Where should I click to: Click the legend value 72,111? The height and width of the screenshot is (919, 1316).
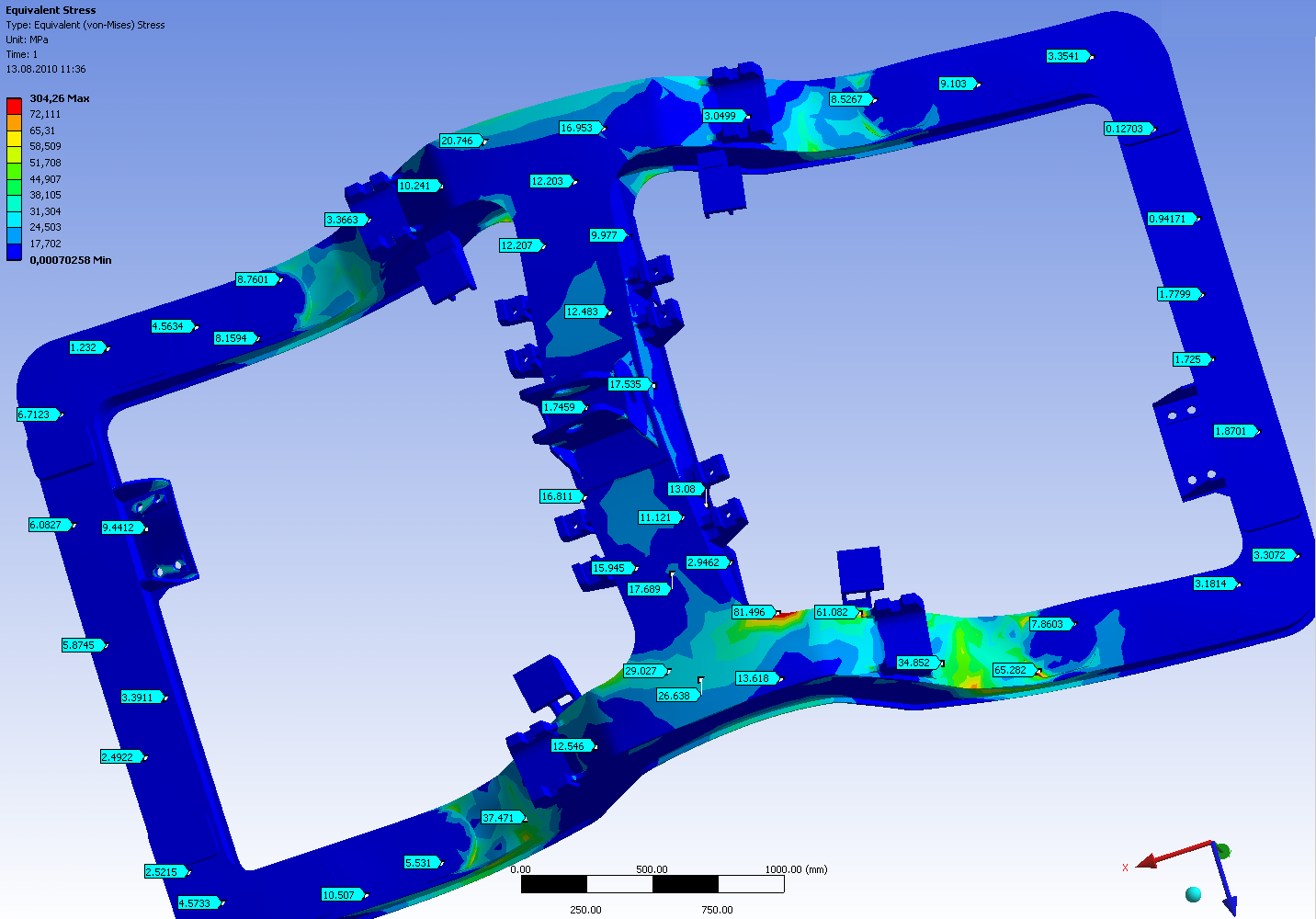(45, 114)
